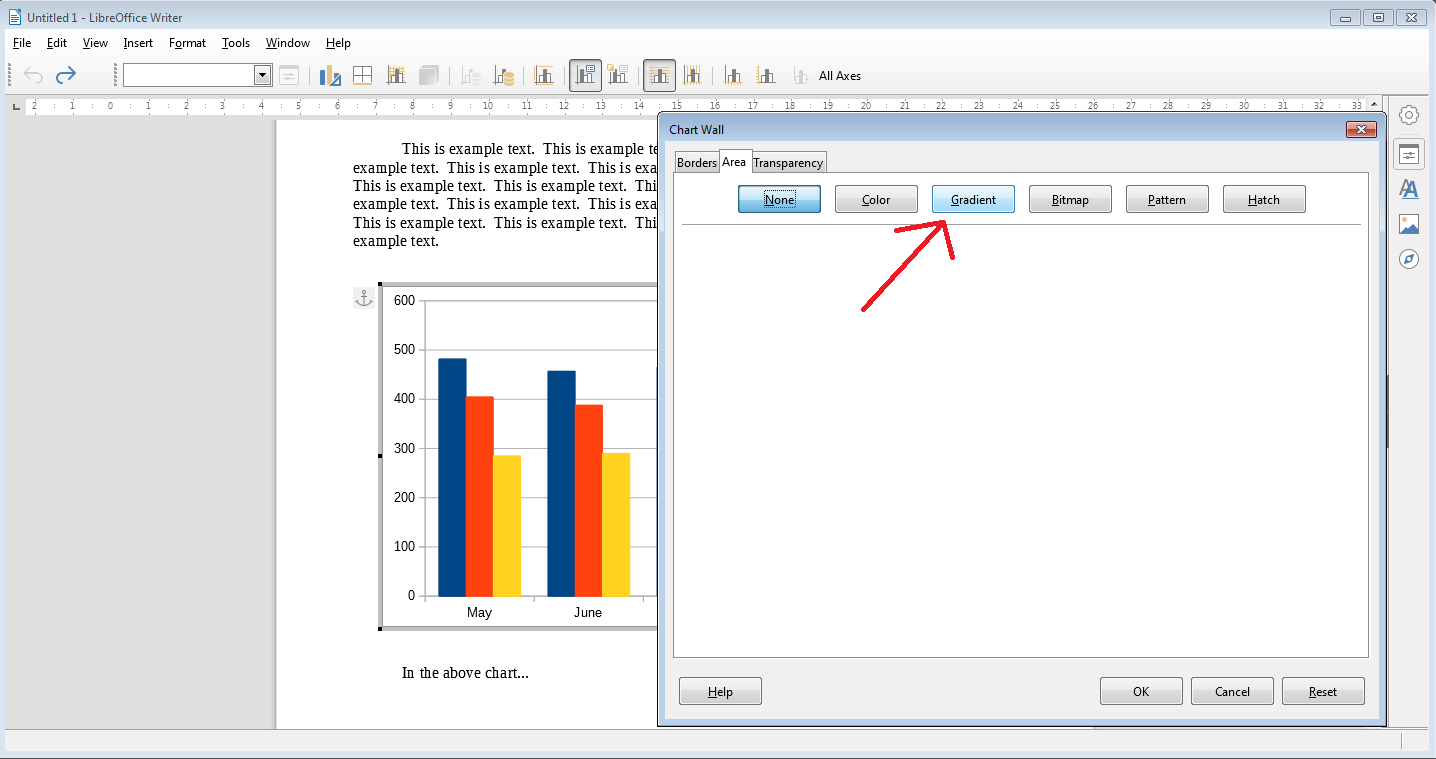Screen dimensions: 1436x759
Task: Click the Chart Wall toolbar icon
Action: [396, 75]
